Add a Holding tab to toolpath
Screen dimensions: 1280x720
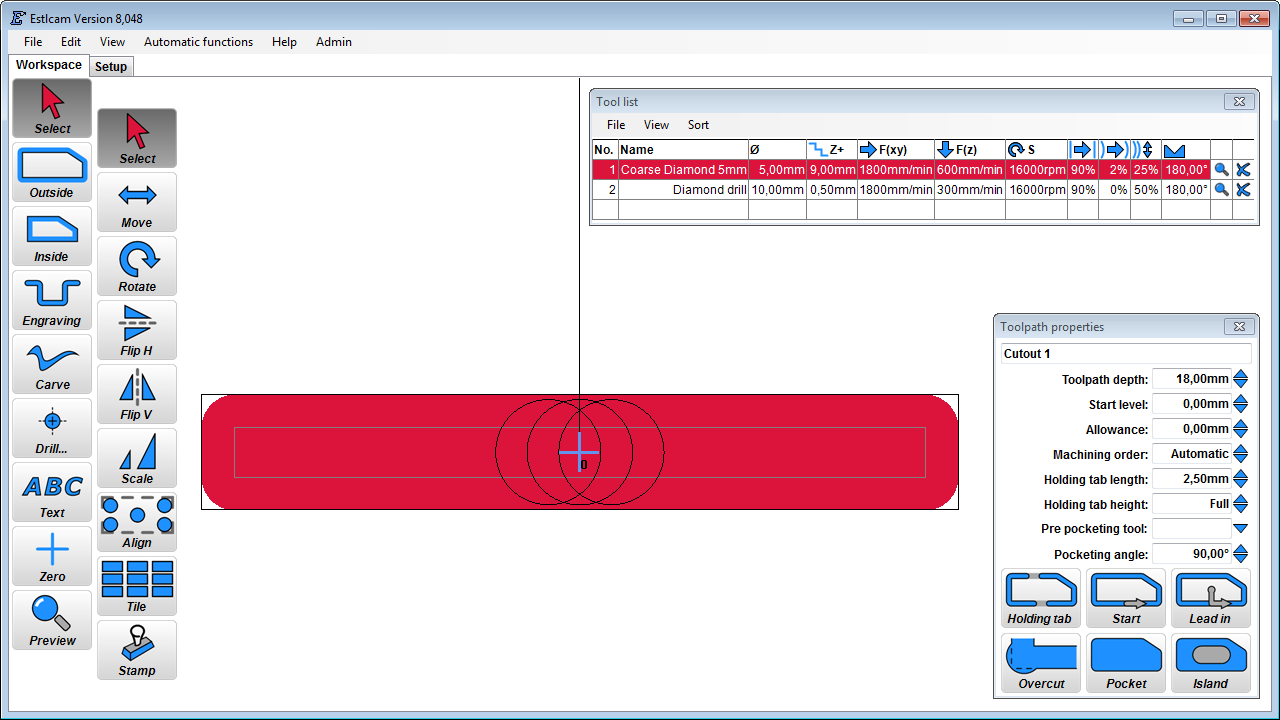coord(1041,598)
